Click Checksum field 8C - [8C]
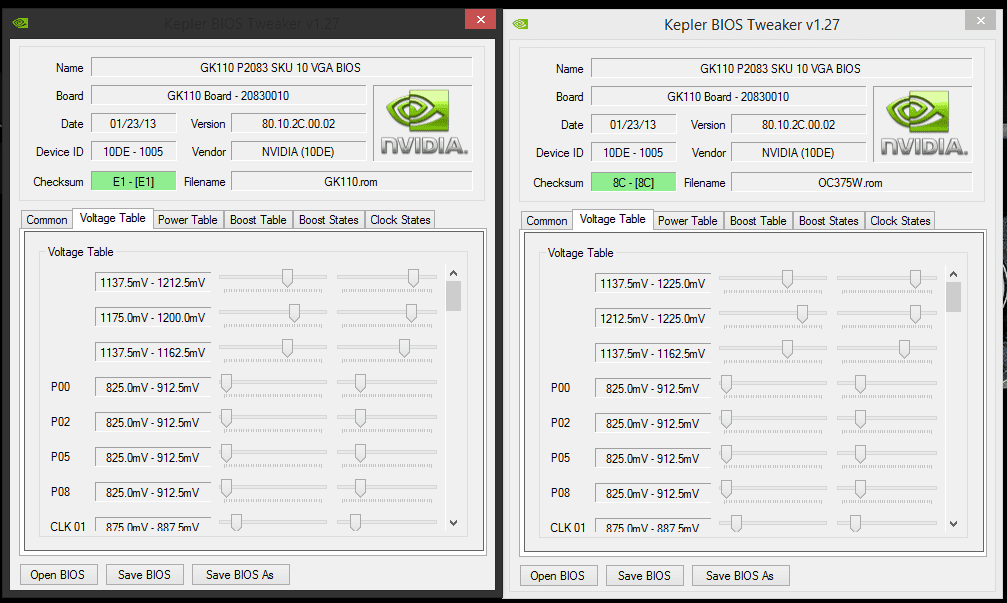The width and height of the screenshot is (1007, 603). (x=633, y=183)
